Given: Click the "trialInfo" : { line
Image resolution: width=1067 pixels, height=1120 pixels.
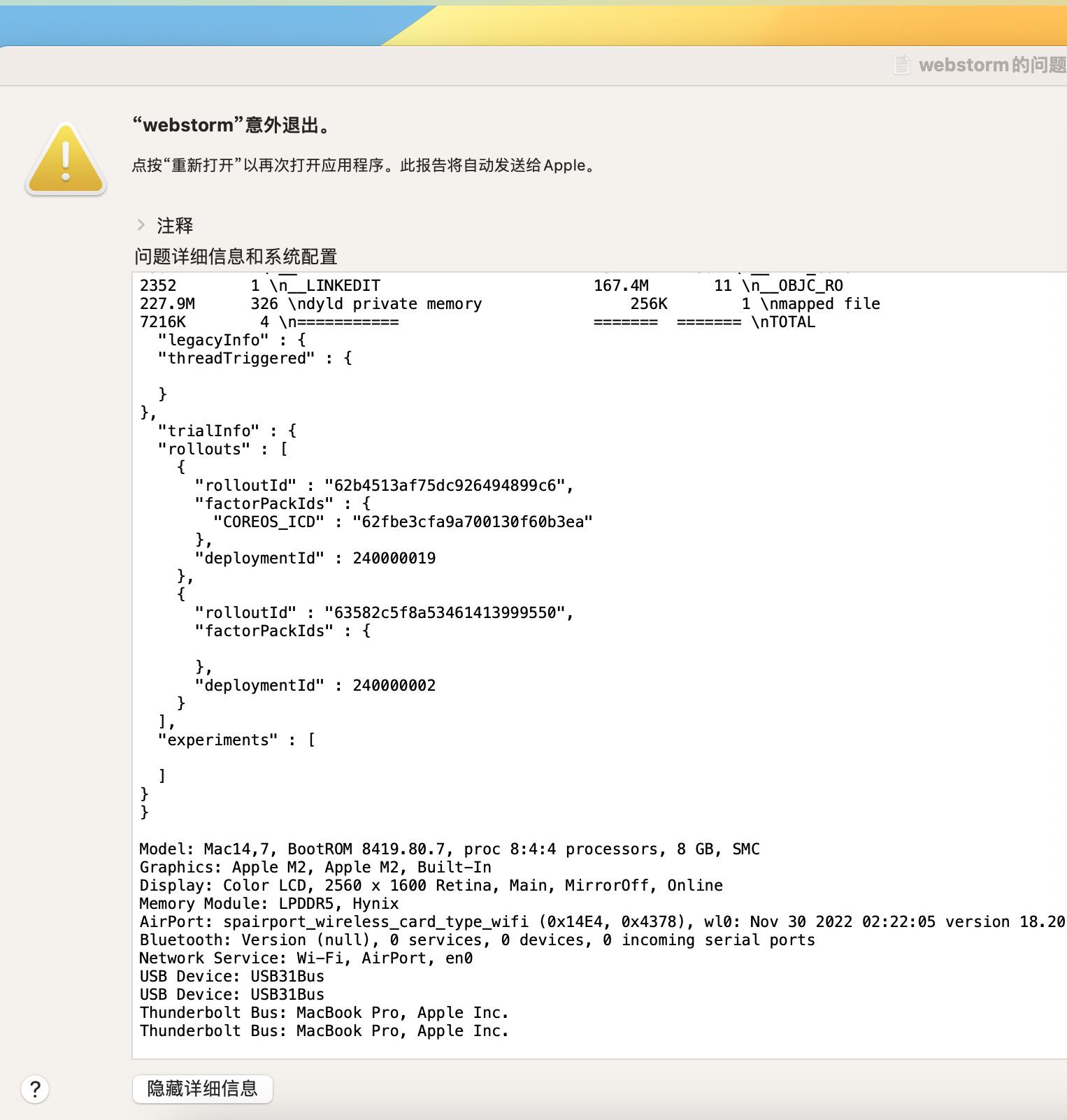Looking at the screenshot, I should [227, 431].
